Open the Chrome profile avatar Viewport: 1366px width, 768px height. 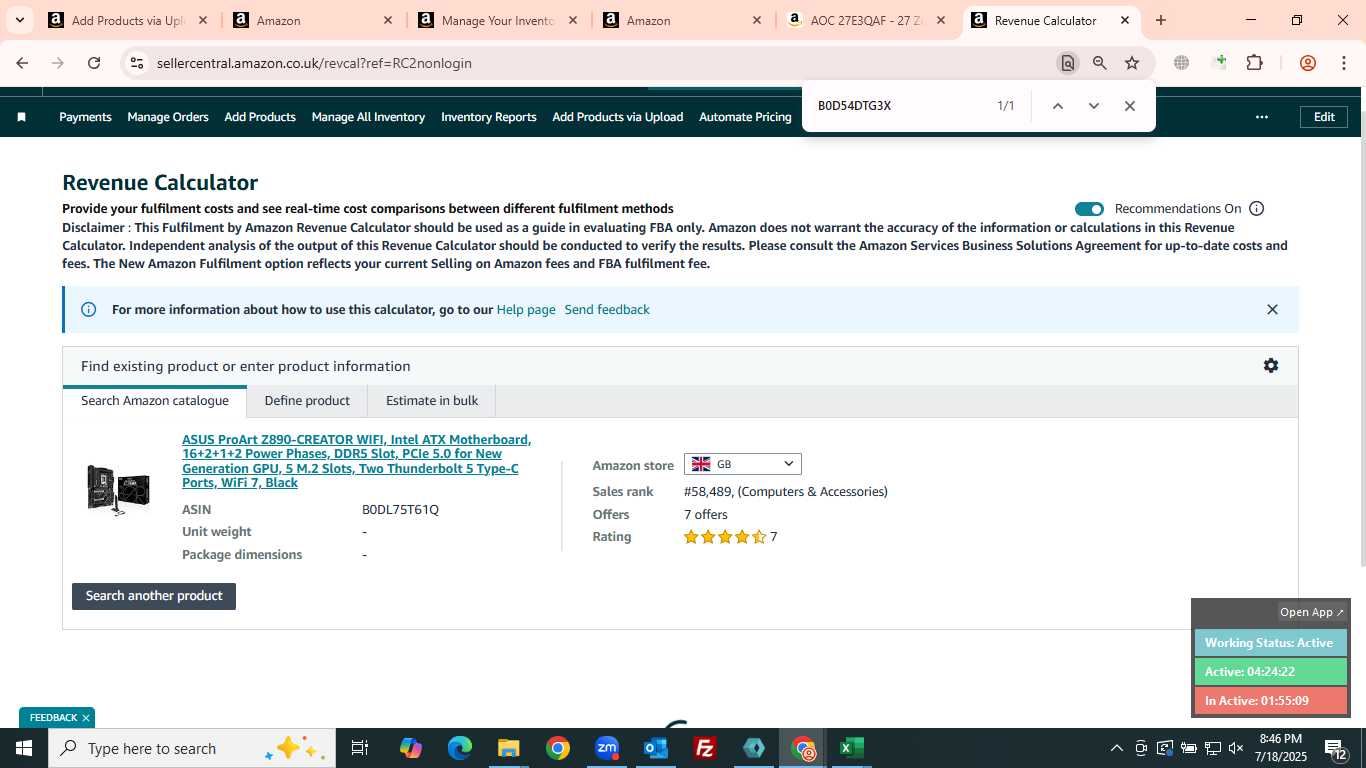pyautogui.click(x=1307, y=63)
